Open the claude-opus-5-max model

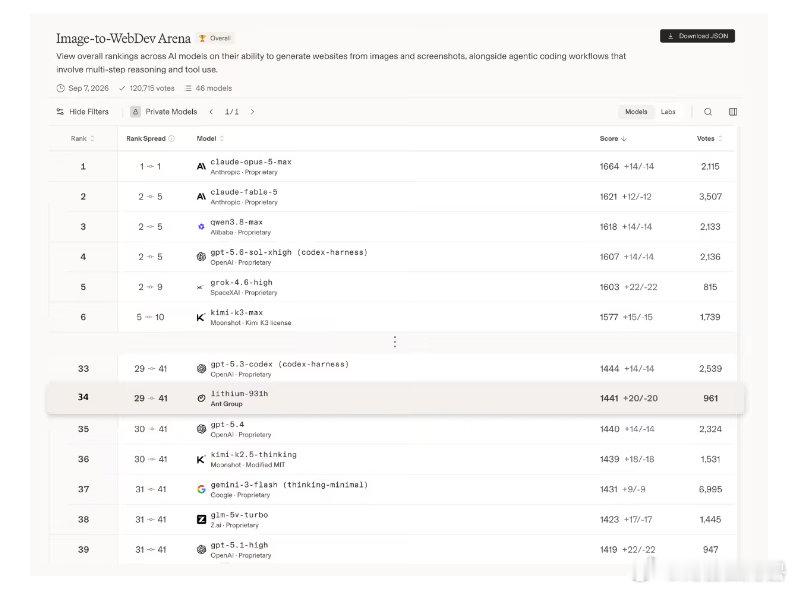(251, 162)
